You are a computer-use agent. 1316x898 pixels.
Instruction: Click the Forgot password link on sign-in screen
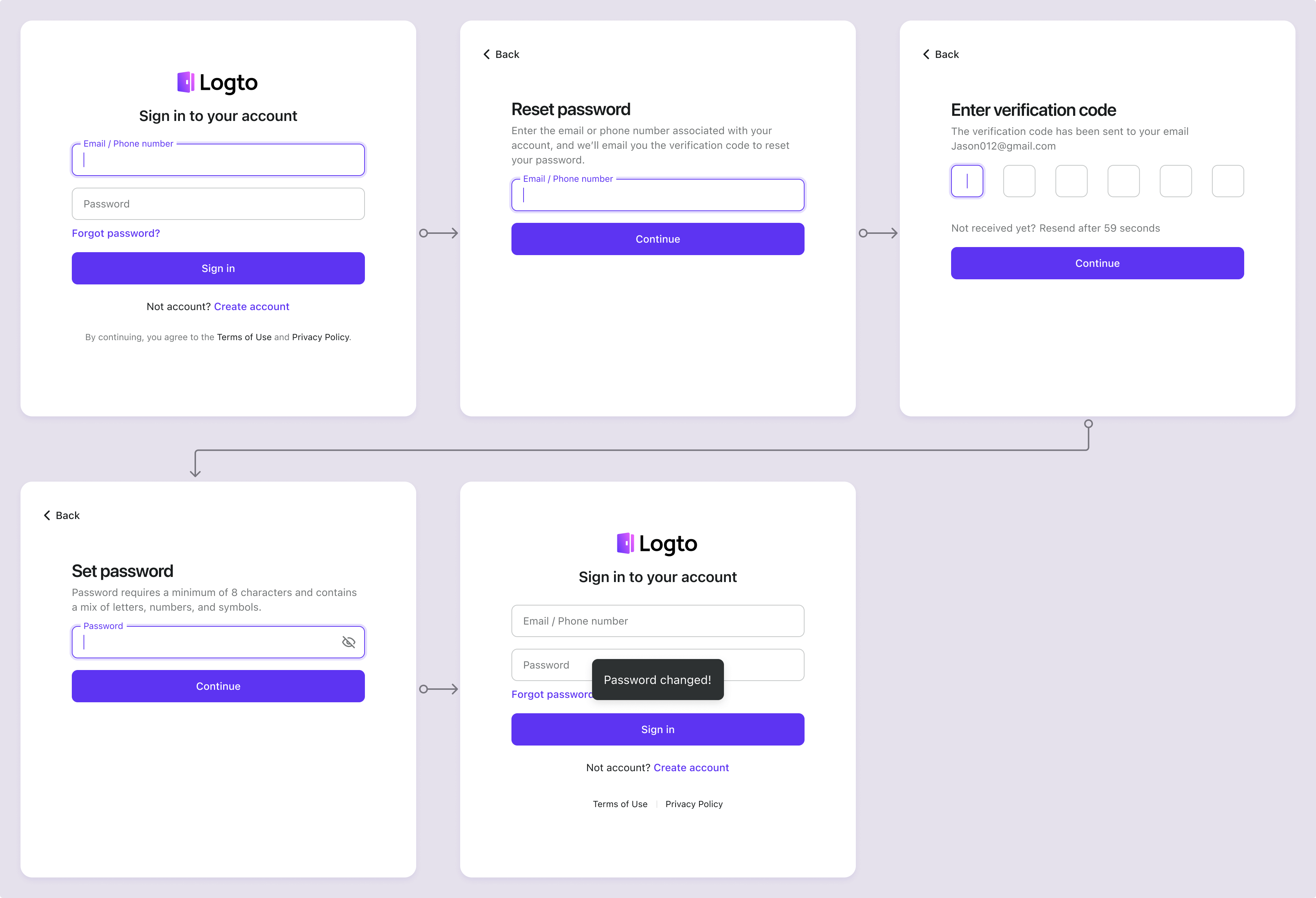tap(116, 233)
